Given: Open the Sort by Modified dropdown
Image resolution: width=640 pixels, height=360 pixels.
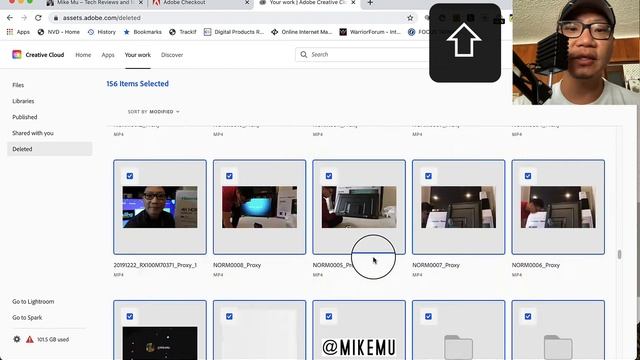Looking at the screenshot, I should pyautogui.click(x=153, y=111).
